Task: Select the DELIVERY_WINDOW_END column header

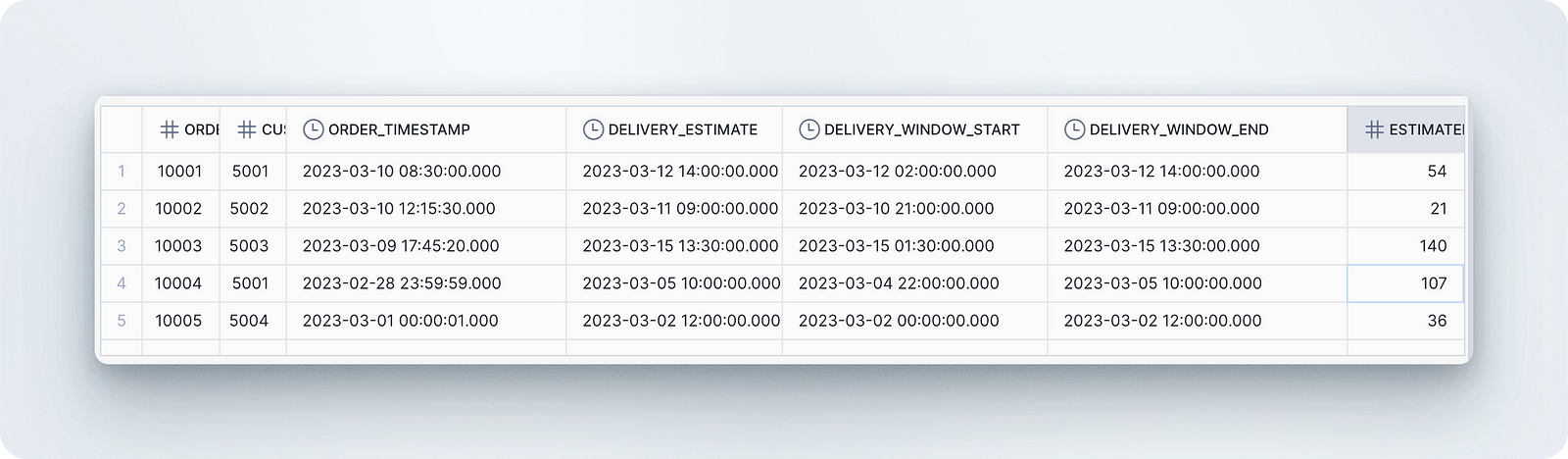Action: pyautogui.click(x=1198, y=129)
